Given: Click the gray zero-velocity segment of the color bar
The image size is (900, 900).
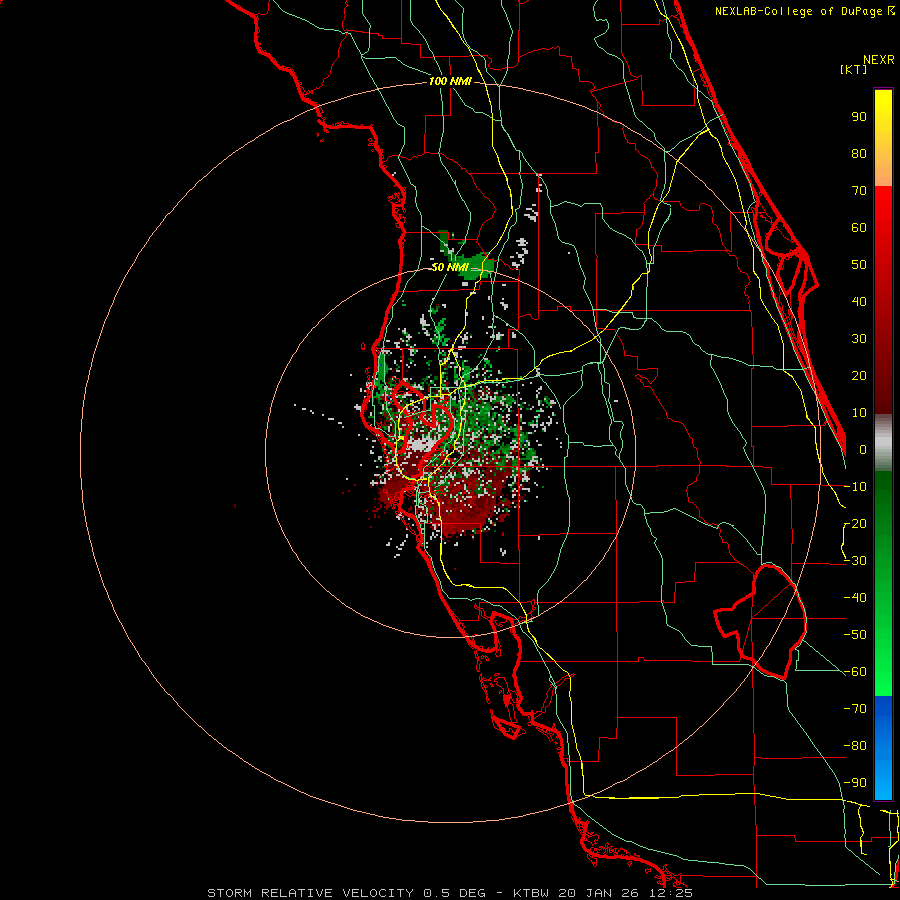Looking at the screenshot, I should tap(883, 443).
